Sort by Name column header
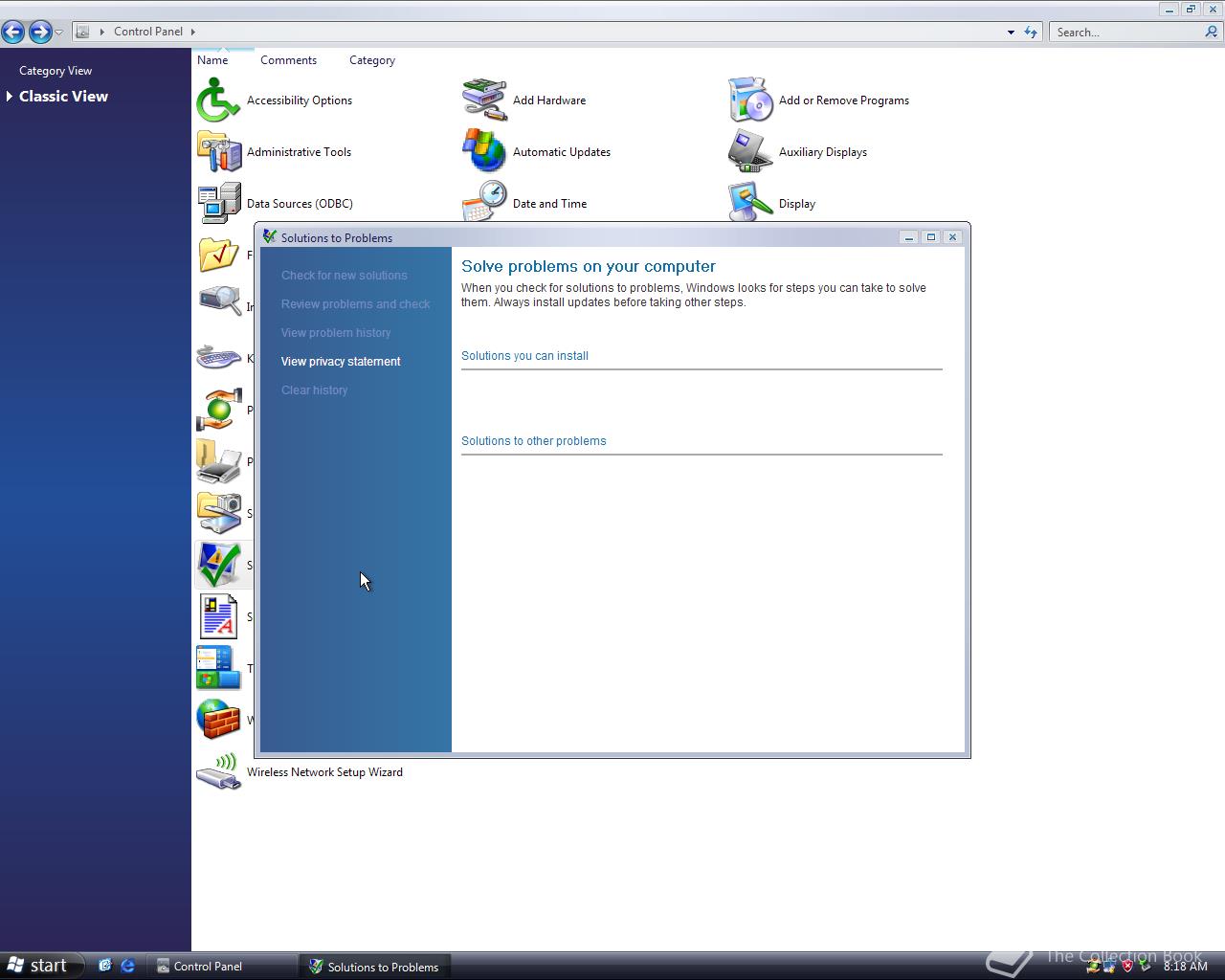 pos(212,60)
